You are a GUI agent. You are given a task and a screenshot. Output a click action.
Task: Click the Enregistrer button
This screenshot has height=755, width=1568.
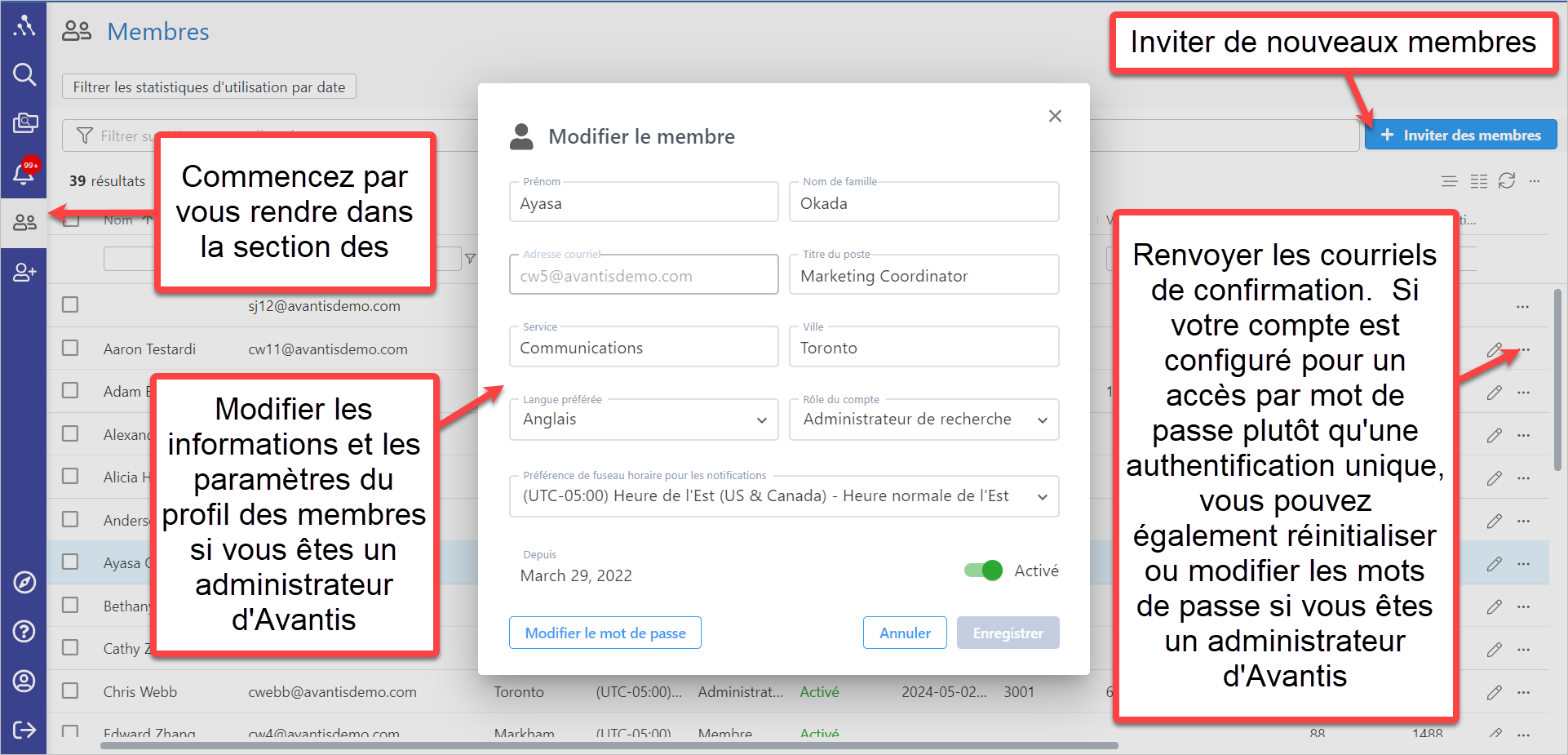point(1008,633)
